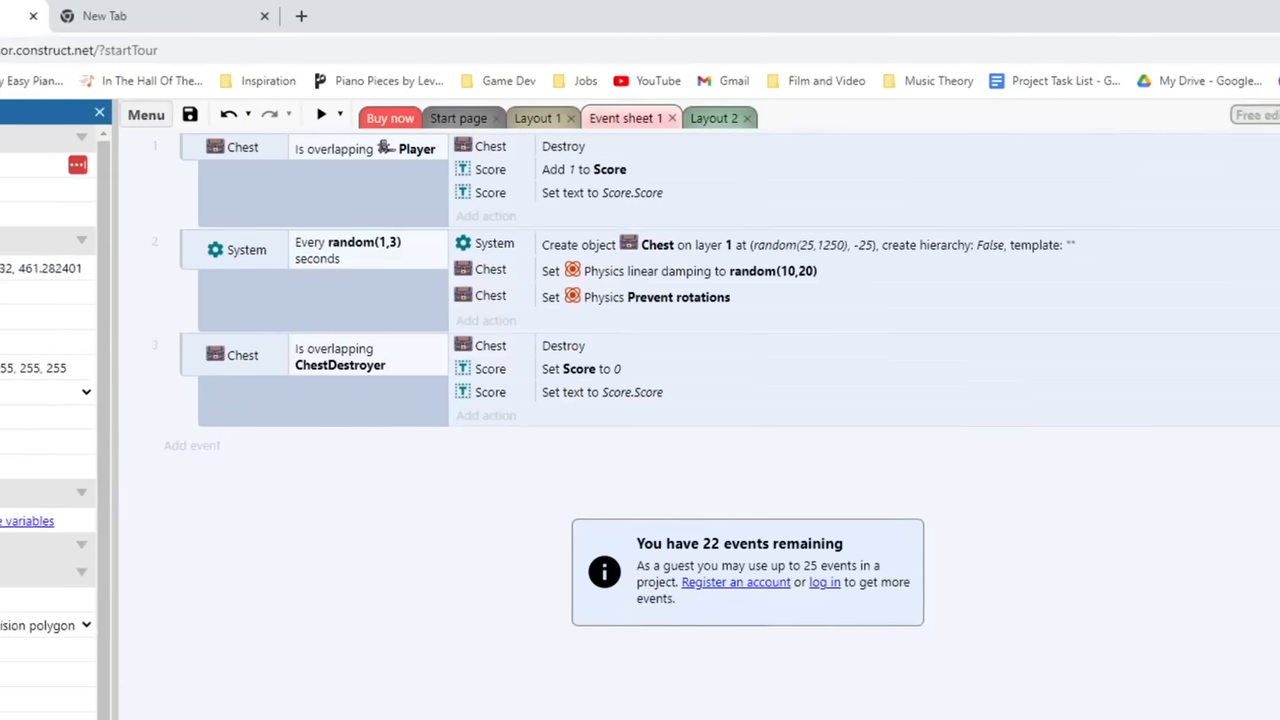Image resolution: width=1280 pixels, height=720 pixels.
Task: Click the 255, 255, 255 color value
Action: [x=33, y=367]
